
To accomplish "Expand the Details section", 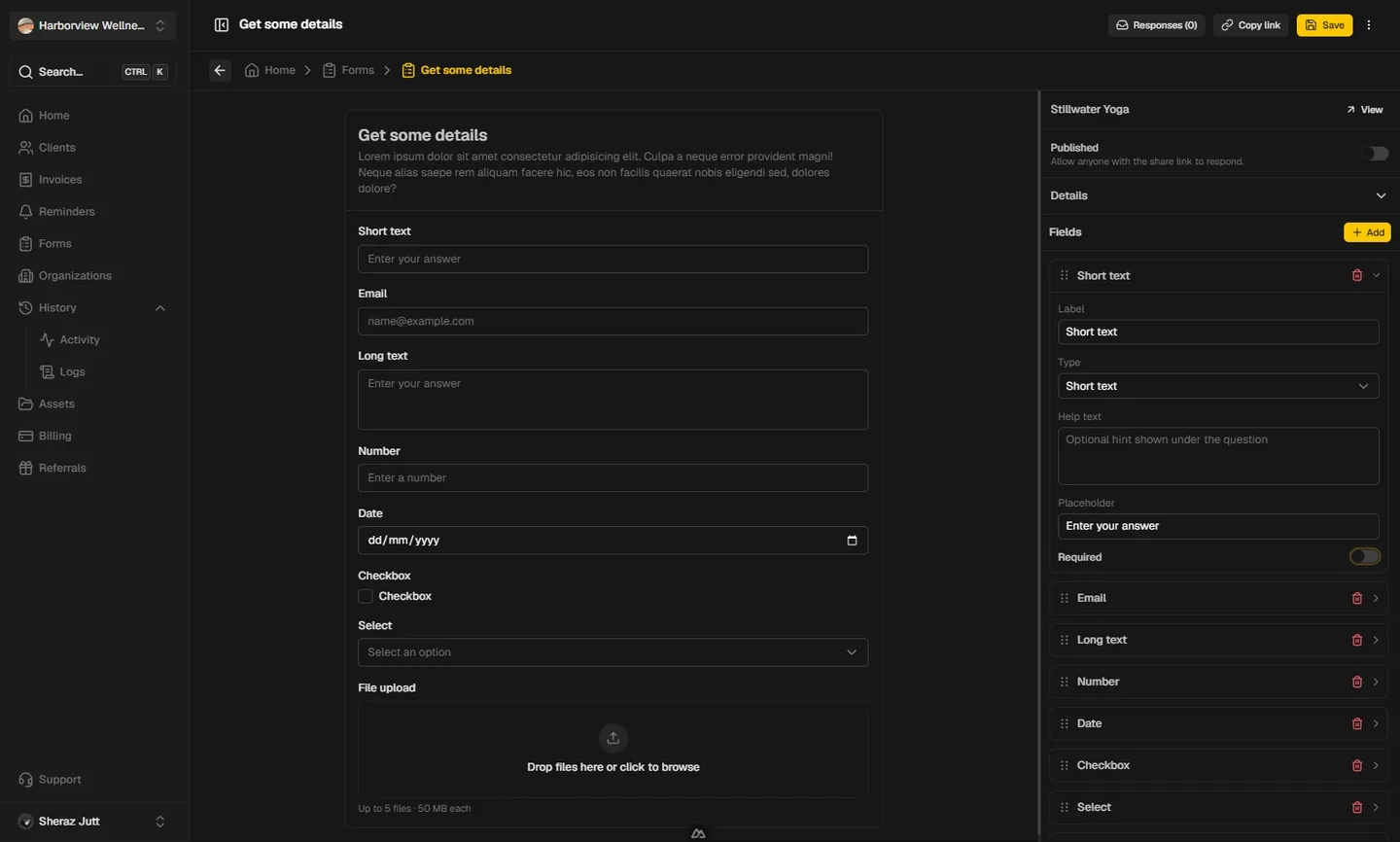I will [1219, 196].
